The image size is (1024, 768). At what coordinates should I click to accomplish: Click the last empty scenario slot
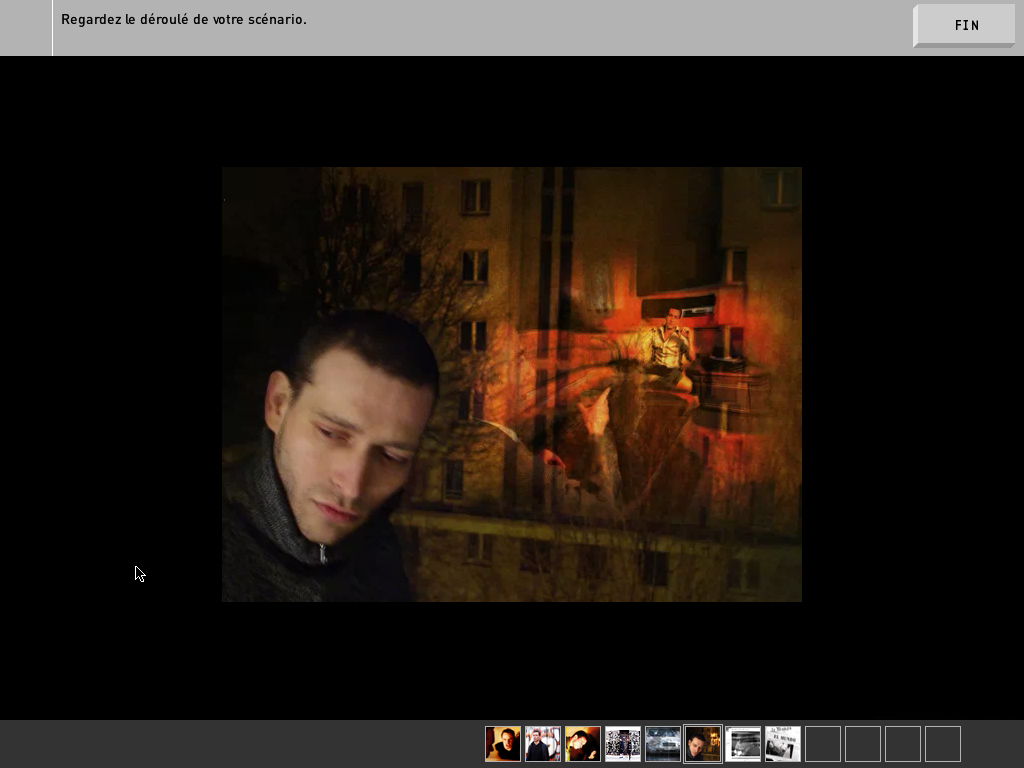coord(943,744)
